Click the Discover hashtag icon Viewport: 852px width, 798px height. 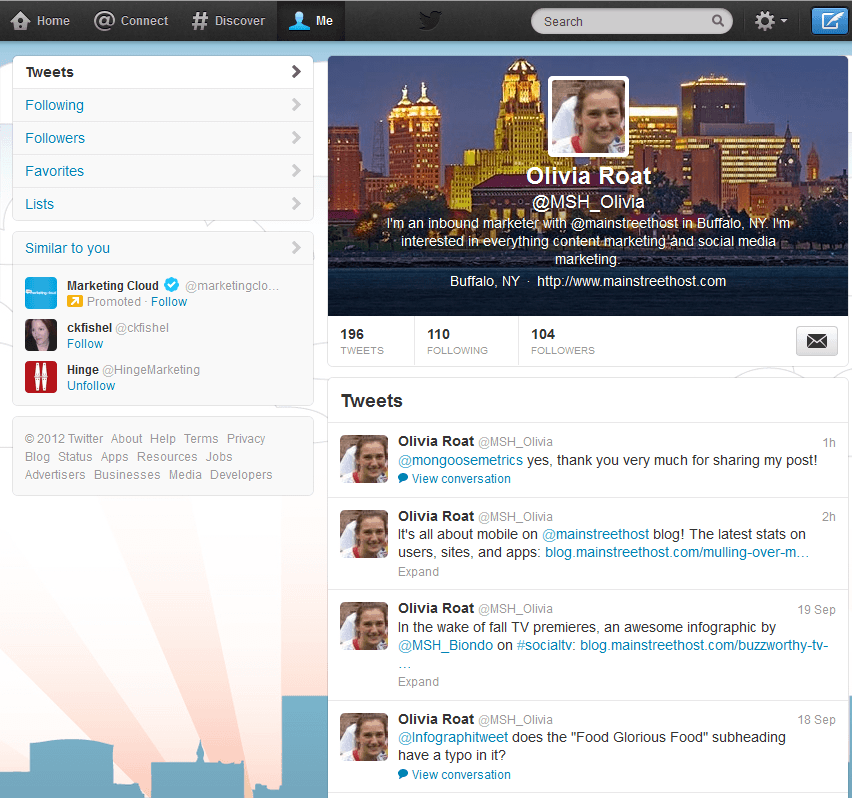click(x=200, y=21)
